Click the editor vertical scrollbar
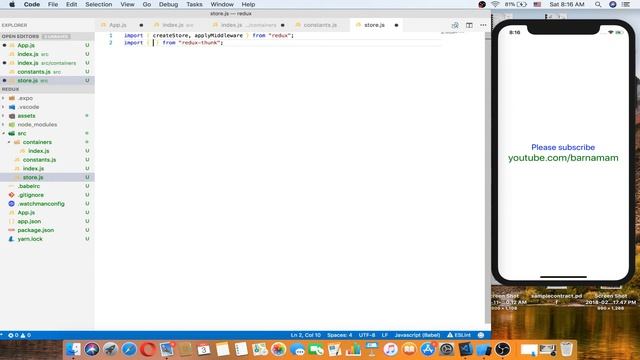This screenshot has width=640, height=360. click(x=487, y=178)
